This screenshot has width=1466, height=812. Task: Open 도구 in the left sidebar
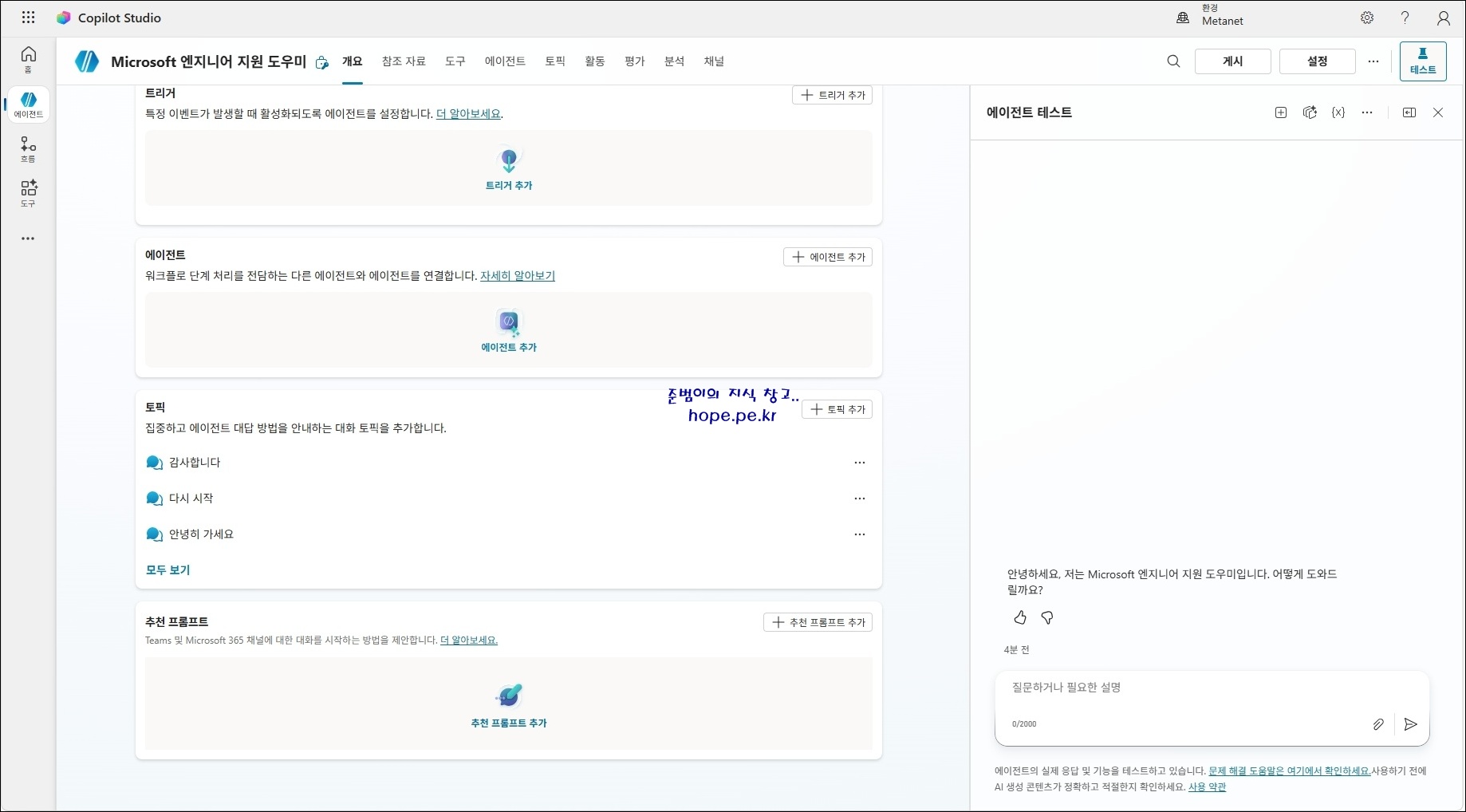[x=29, y=194]
